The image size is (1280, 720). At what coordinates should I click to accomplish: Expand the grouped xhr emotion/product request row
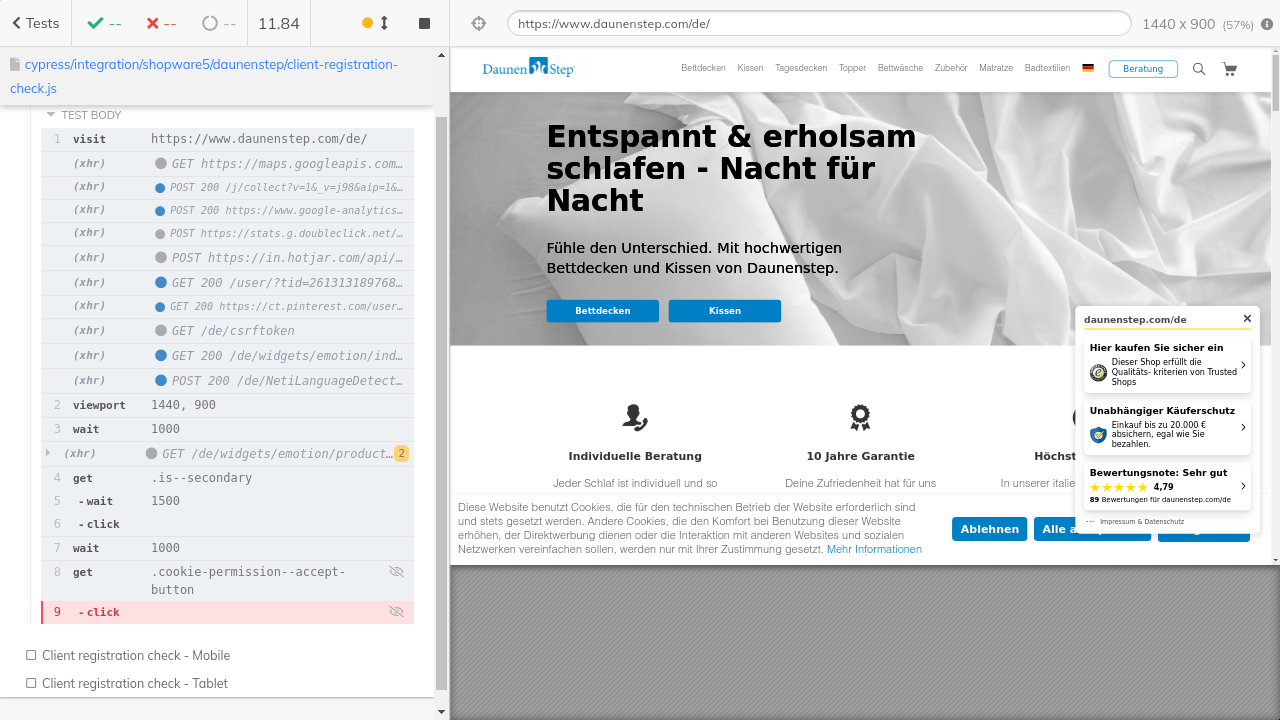[x=47, y=453]
